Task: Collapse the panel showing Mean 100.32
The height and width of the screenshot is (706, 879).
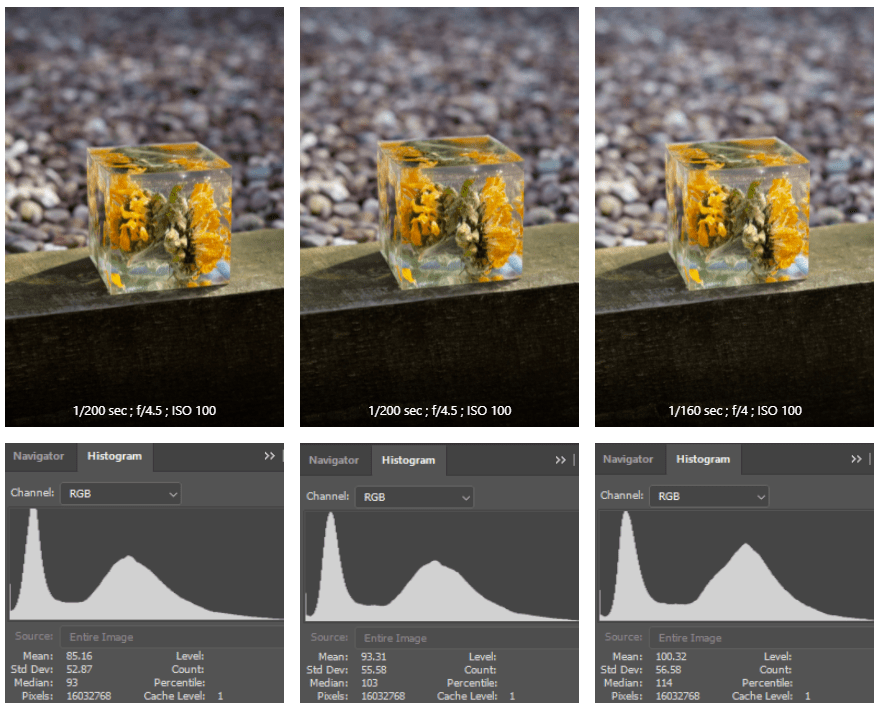Action: 857,459
